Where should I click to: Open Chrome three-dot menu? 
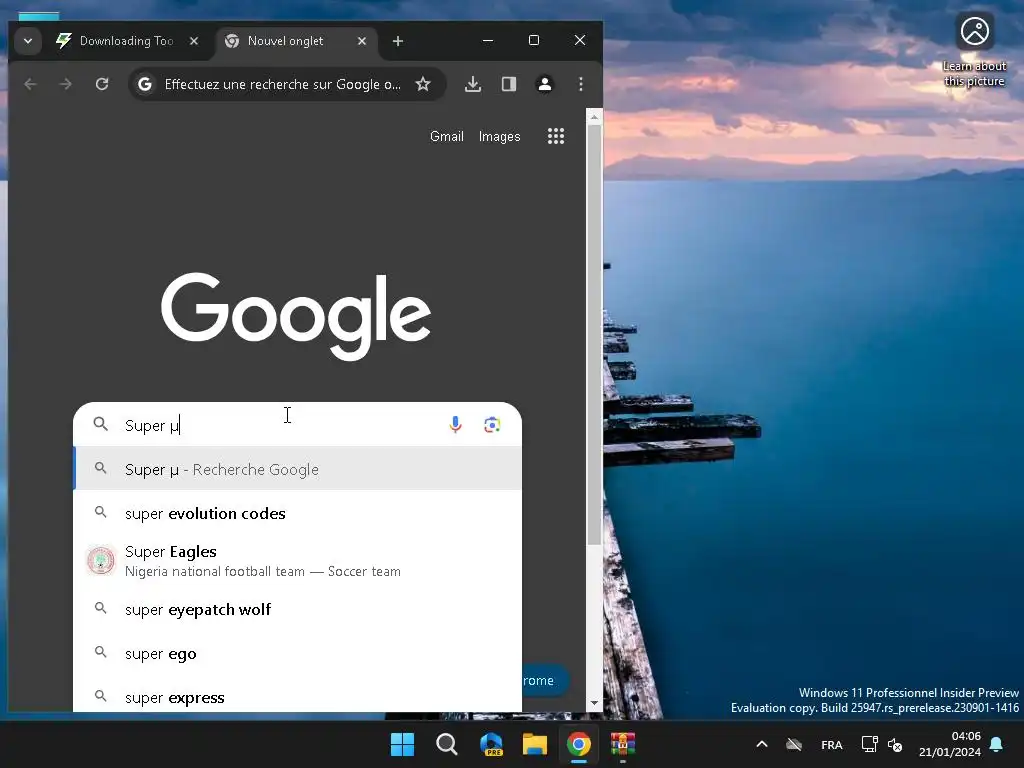581,84
